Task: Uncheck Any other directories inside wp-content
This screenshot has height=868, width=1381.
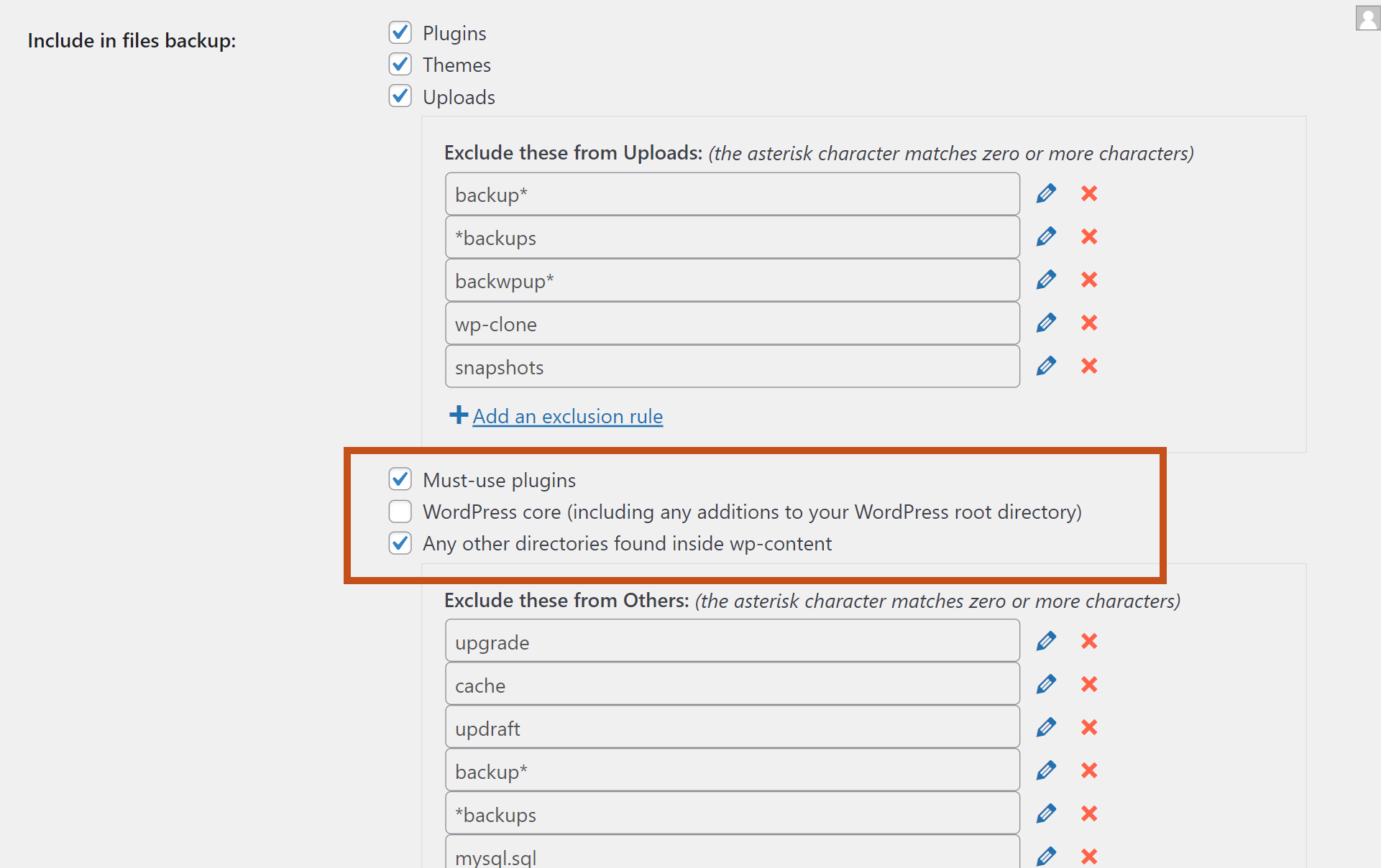Action: 400,542
